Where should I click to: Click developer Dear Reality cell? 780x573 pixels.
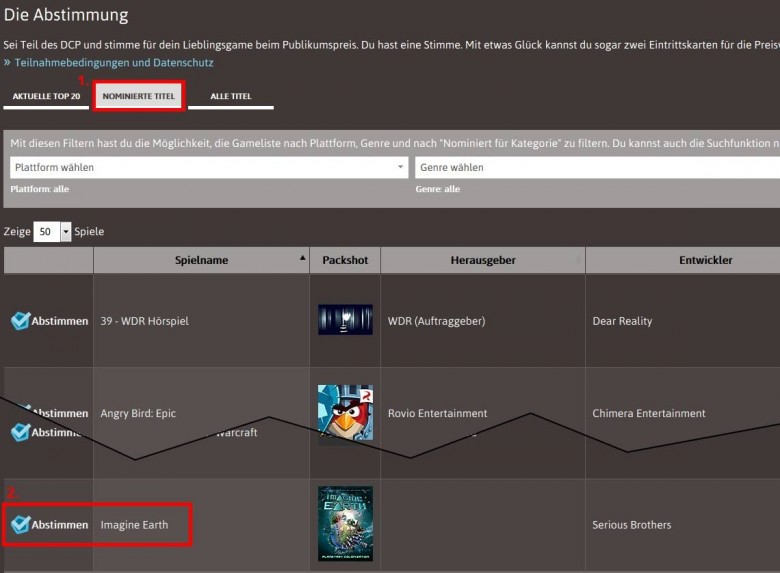pyautogui.click(x=622, y=321)
